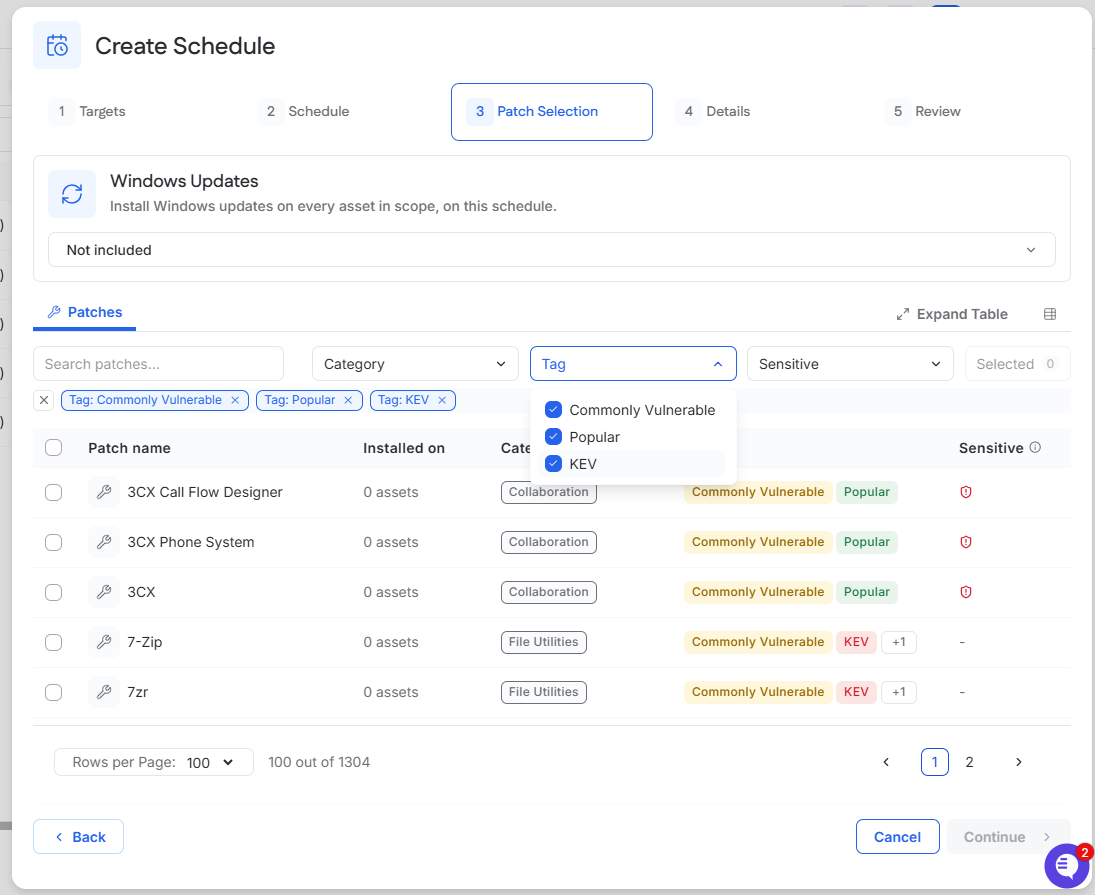Click the File Utilities category tag for 7zr

[x=543, y=693]
